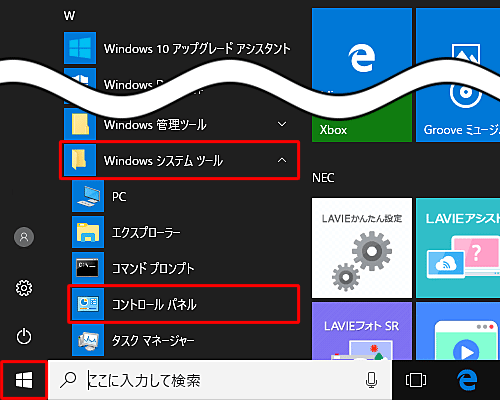This screenshot has height=400, width=500.
Task: Open LAVIEフォト SR tile
Action: (362, 331)
